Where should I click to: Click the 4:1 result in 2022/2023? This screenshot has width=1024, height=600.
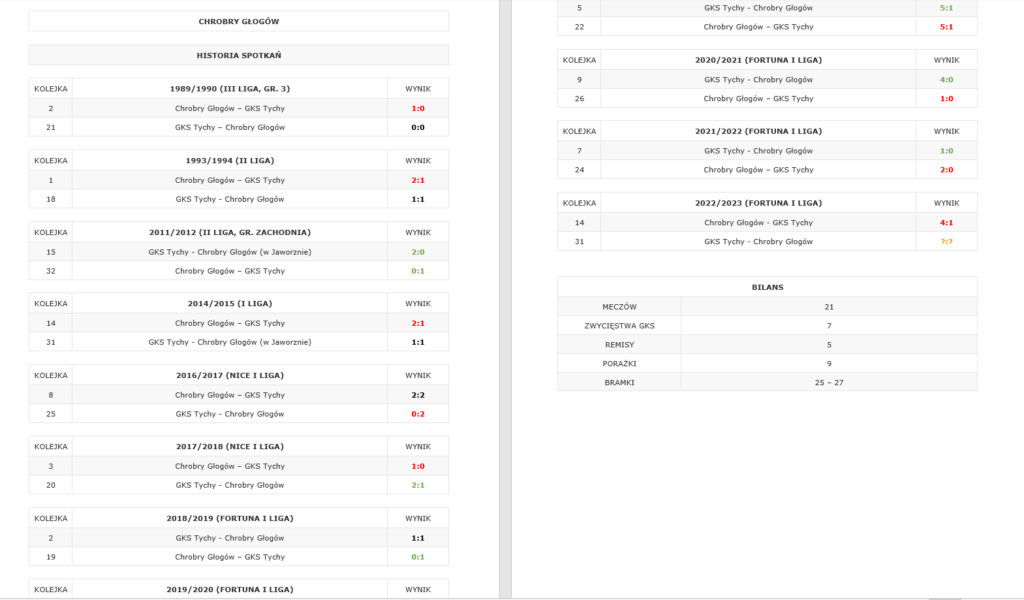click(x=946, y=223)
